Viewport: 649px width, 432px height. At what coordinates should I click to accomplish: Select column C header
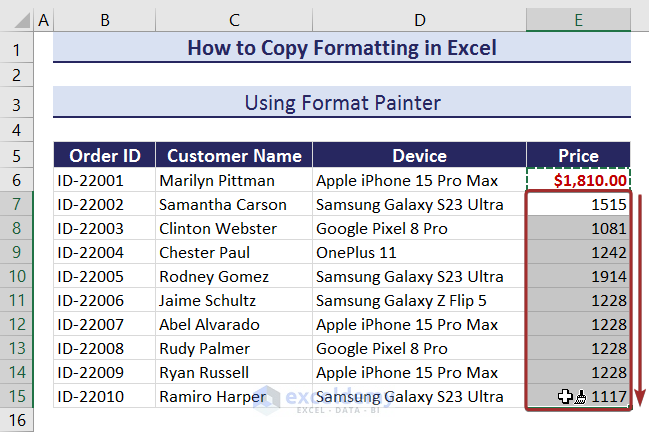[234, 20]
